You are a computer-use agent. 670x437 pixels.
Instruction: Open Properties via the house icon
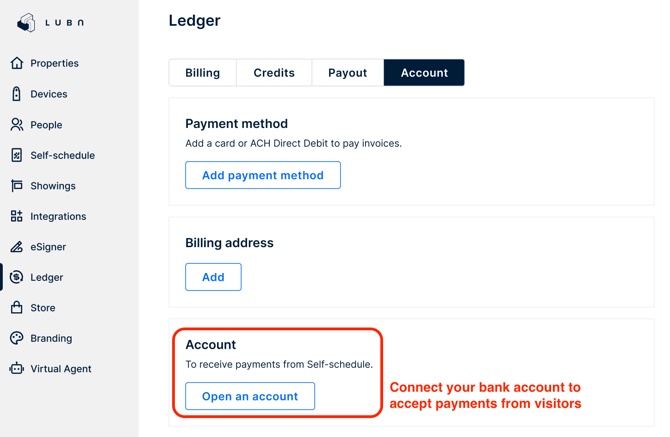(17, 63)
